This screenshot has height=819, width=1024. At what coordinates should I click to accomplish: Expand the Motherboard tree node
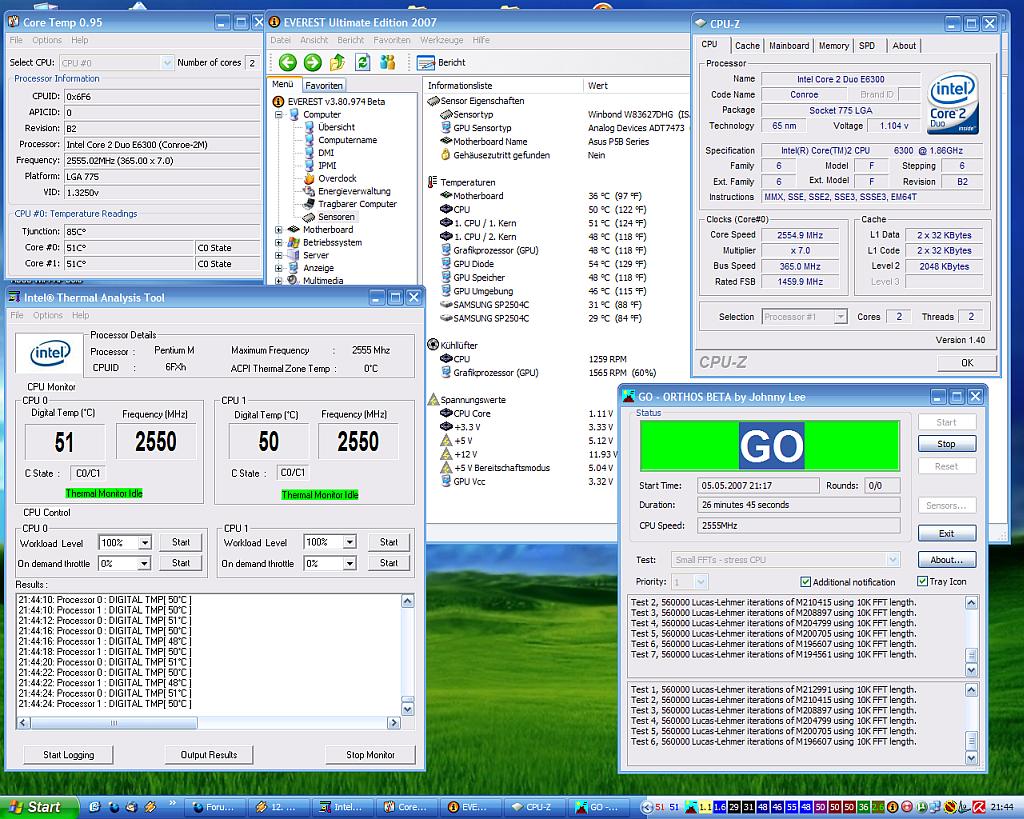279,230
